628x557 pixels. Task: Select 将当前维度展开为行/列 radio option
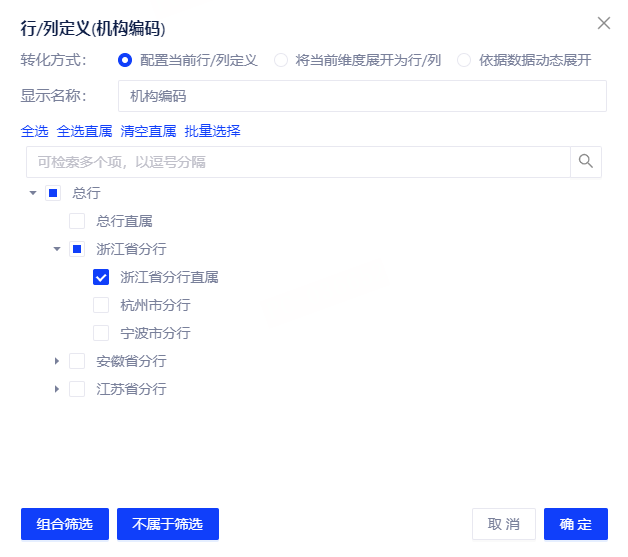pyautogui.click(x=281, y=60)
